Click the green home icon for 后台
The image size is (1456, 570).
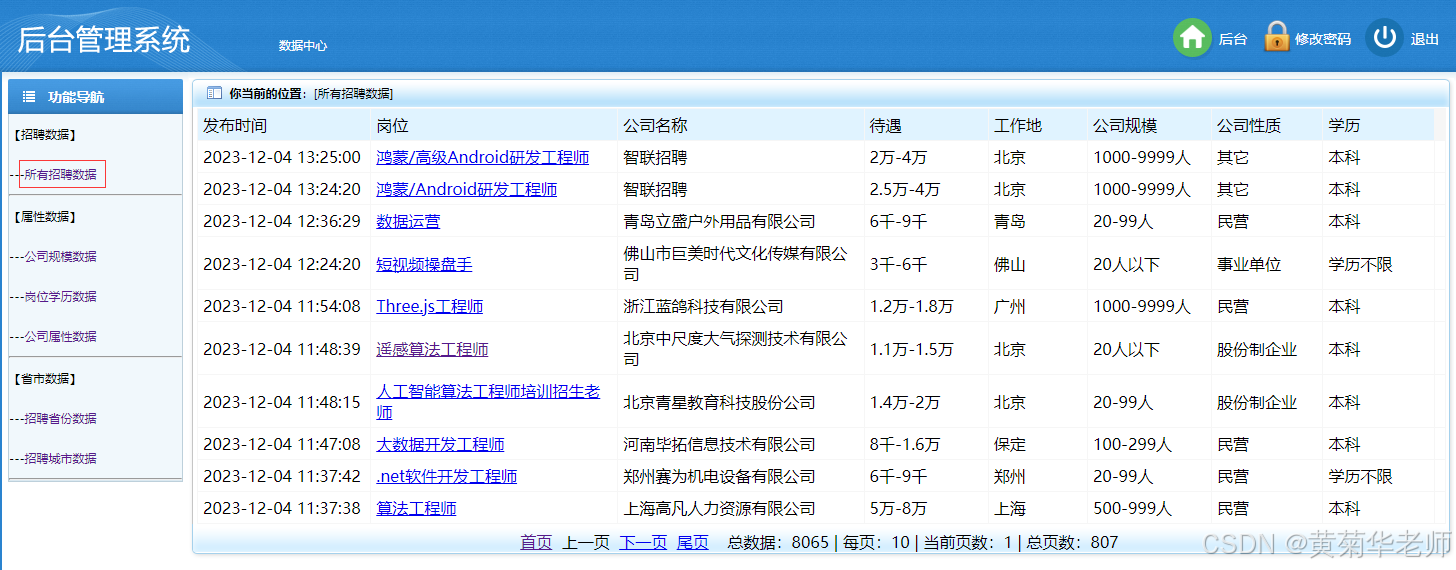tap(1192, 38)
